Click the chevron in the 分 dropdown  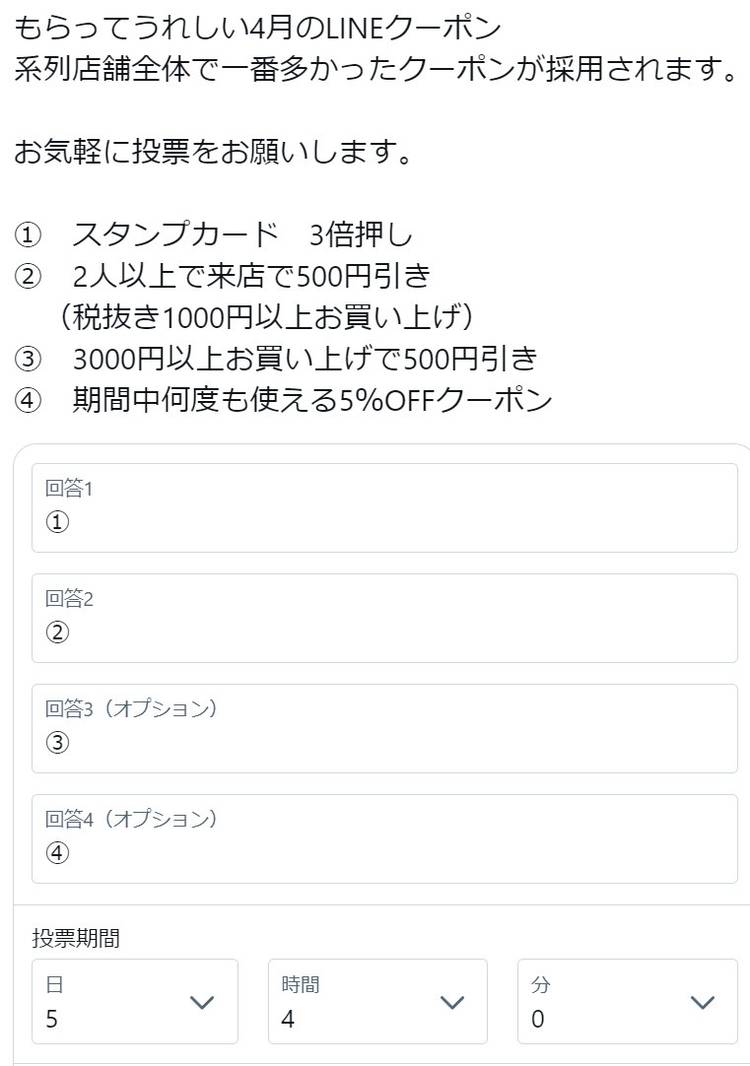point(702,1002)
